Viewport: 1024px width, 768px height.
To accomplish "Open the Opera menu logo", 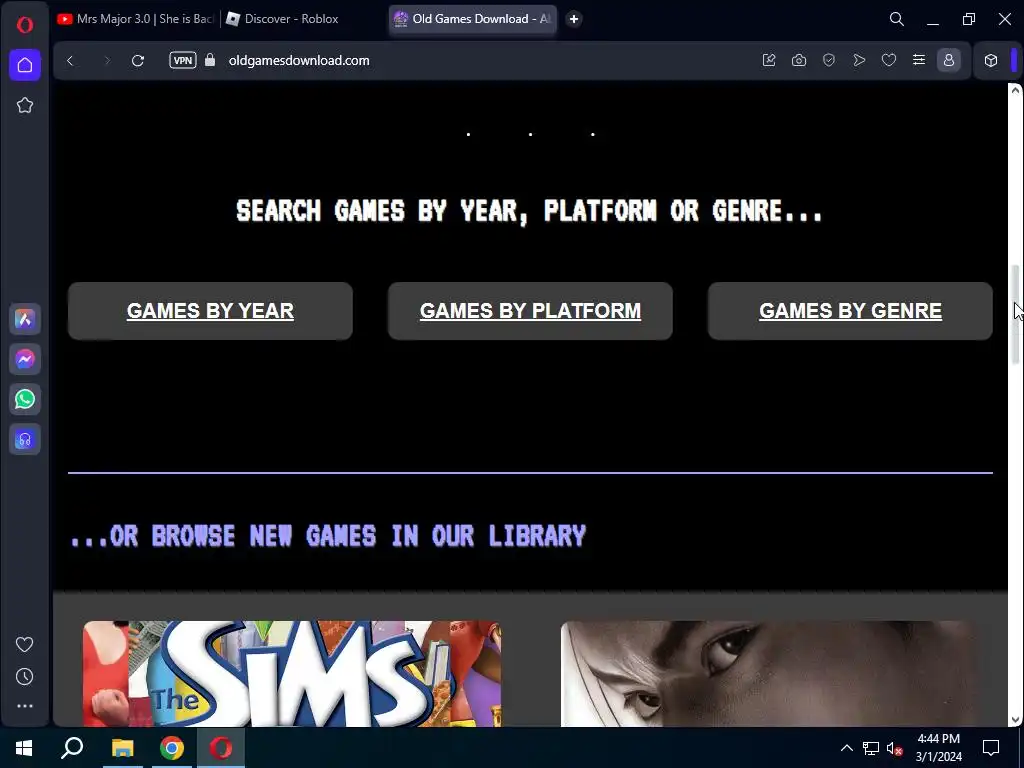I will 25,25.
